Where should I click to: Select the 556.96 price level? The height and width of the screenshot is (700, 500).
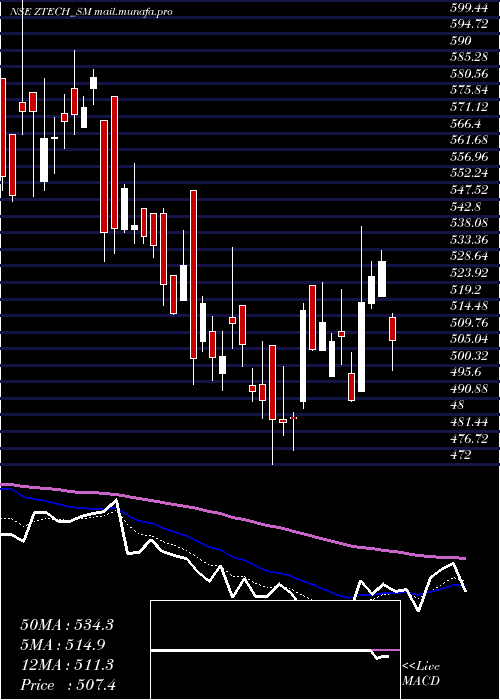[468, 157]
